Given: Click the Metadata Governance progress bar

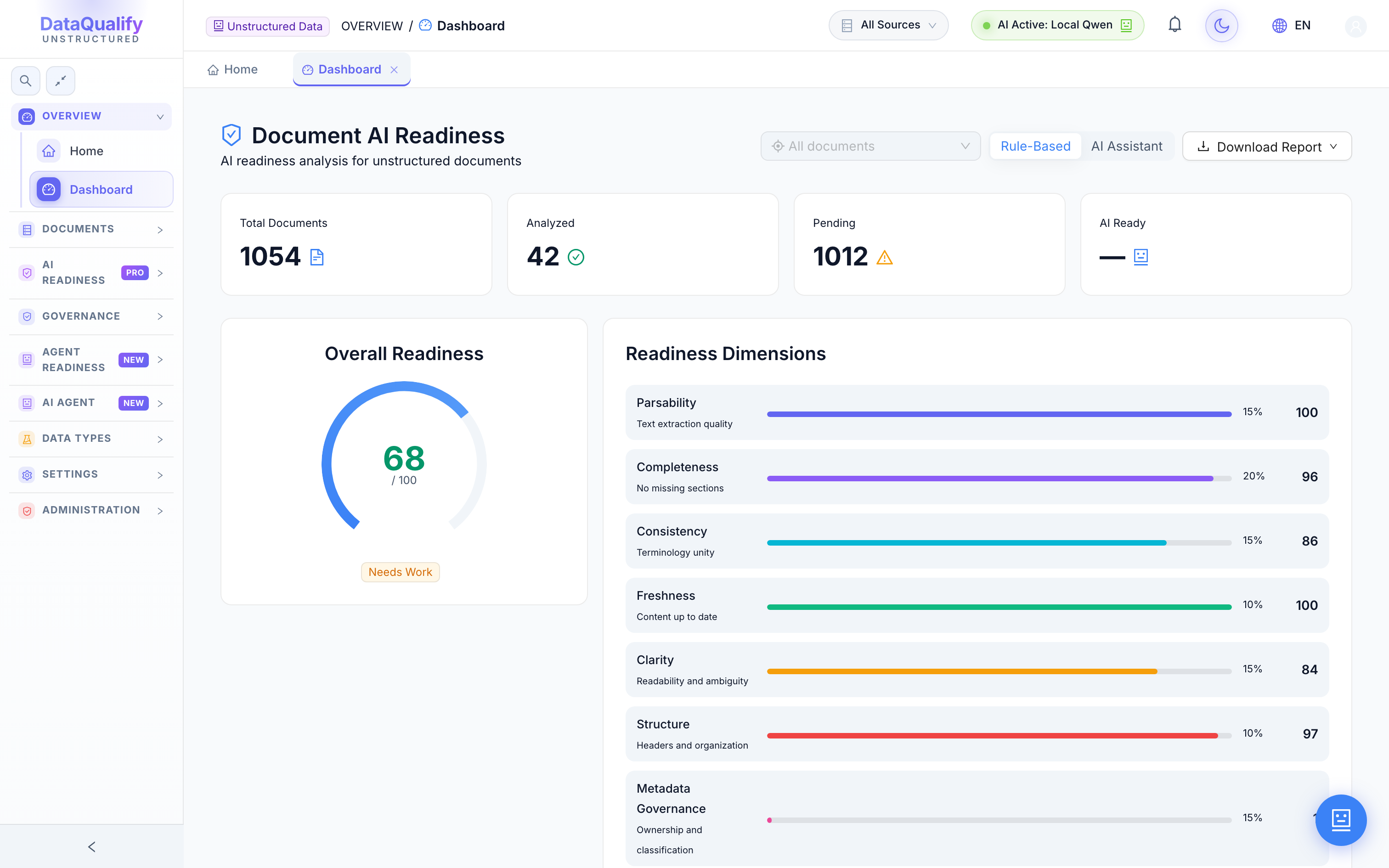Looking at the screenshot, I should coord(999,820).
